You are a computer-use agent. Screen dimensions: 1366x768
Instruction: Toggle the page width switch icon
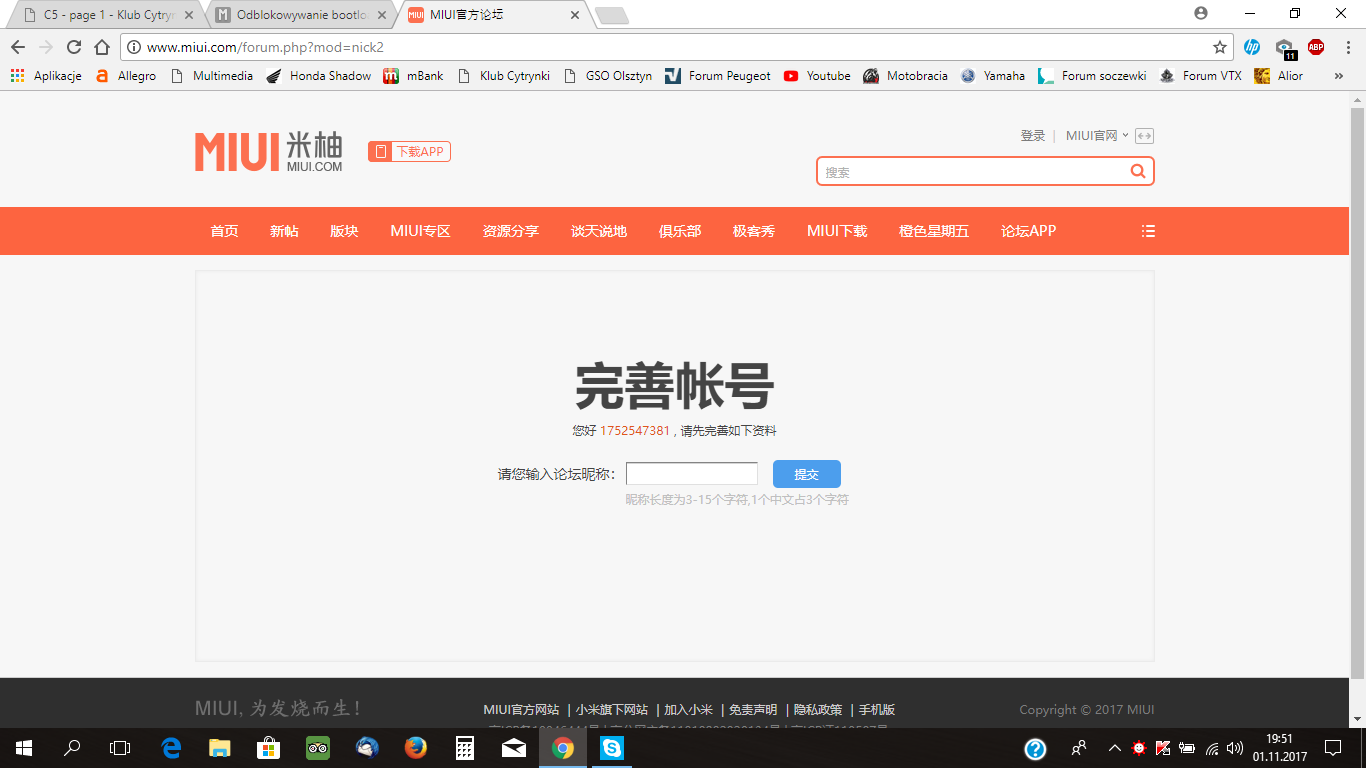(x=1144, y=136)
